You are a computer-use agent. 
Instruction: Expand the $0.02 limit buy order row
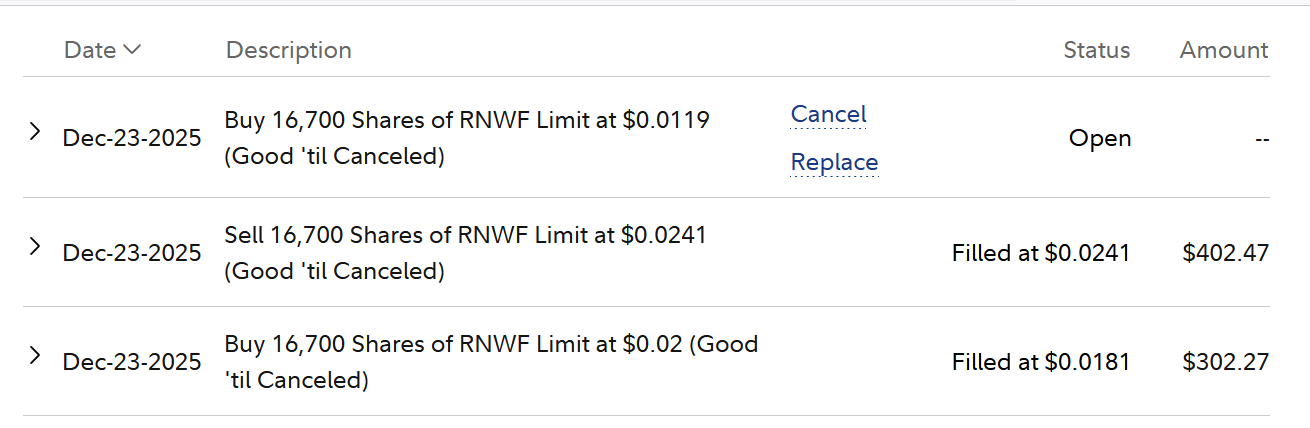point(35,355)
